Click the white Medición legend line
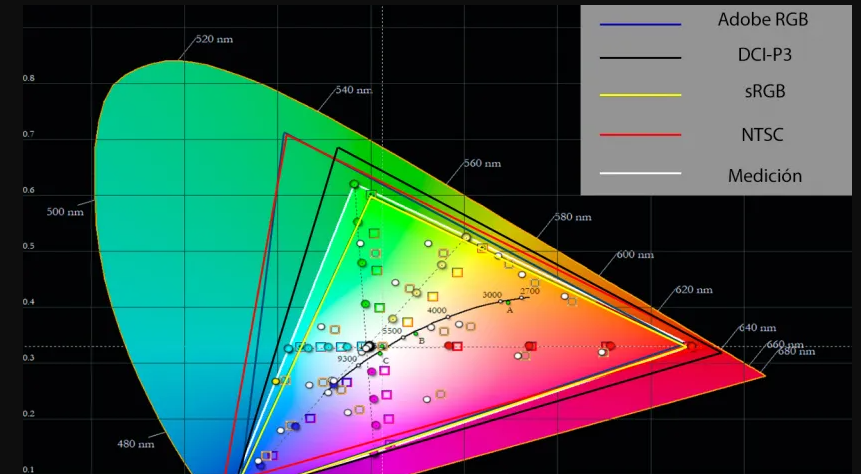861x474 pixels. click(640, 174)
